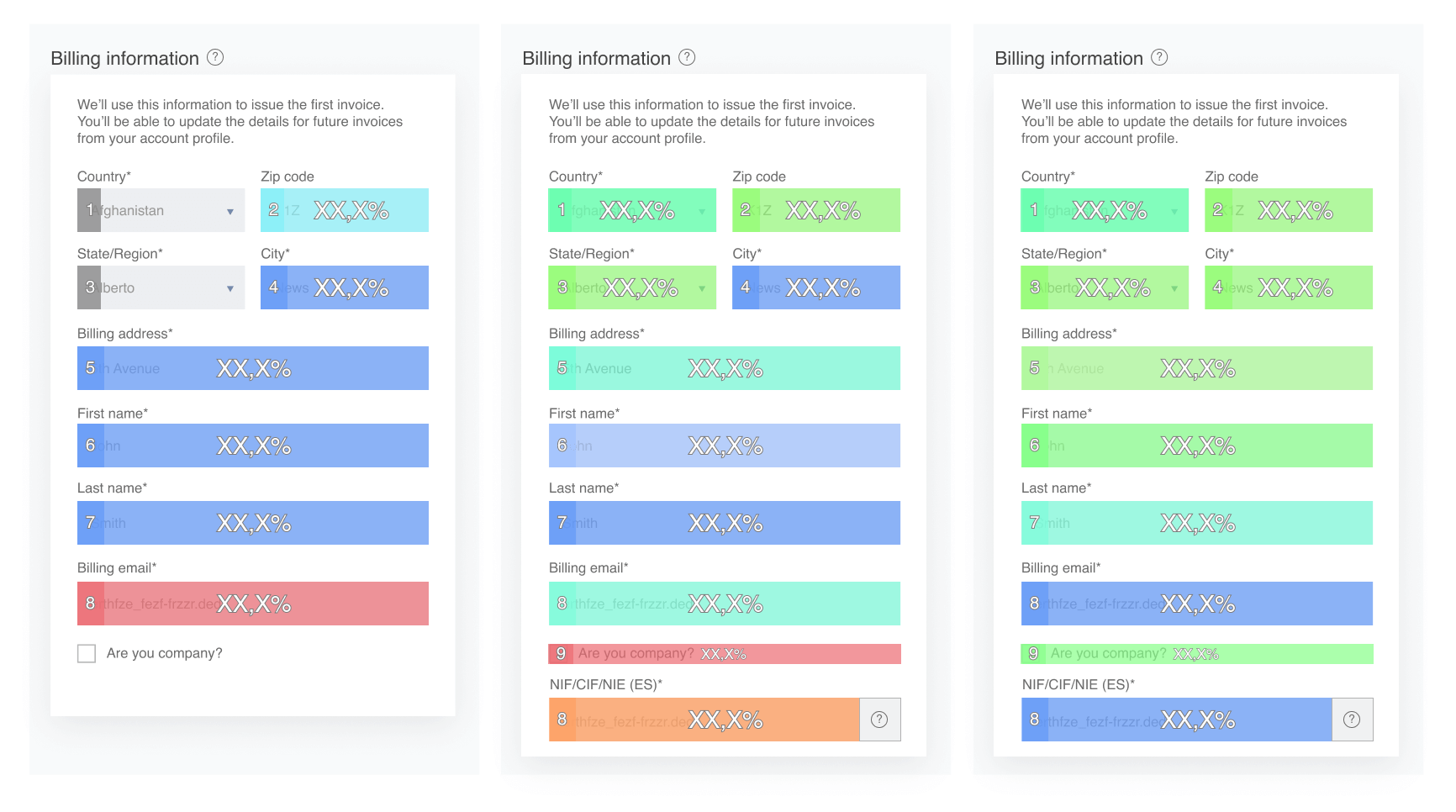
Task: Check "Are you company?" checkbox in left form
Action: click(x=87, y=653)
